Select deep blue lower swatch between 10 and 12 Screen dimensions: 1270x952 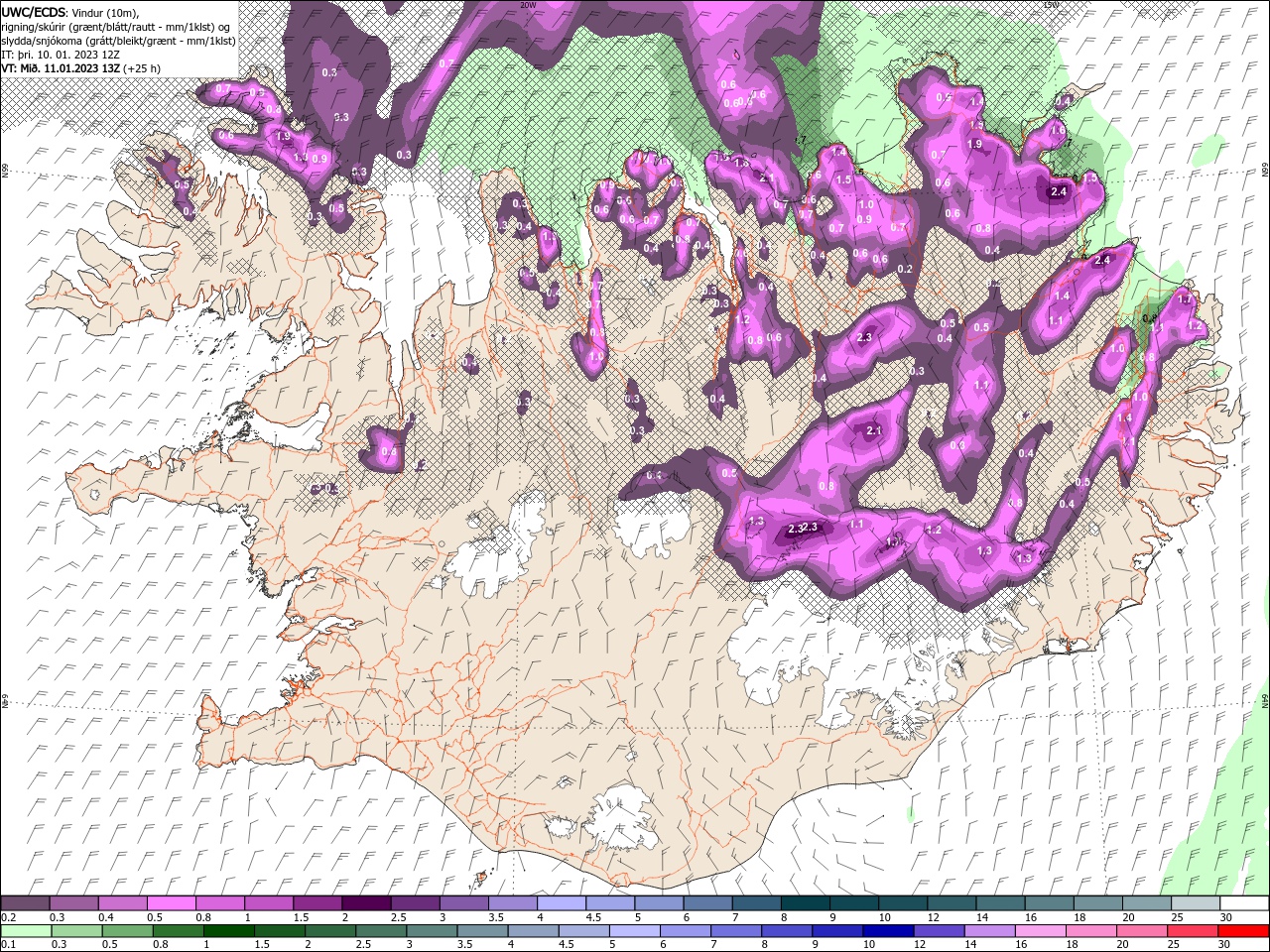coord(887,931)
